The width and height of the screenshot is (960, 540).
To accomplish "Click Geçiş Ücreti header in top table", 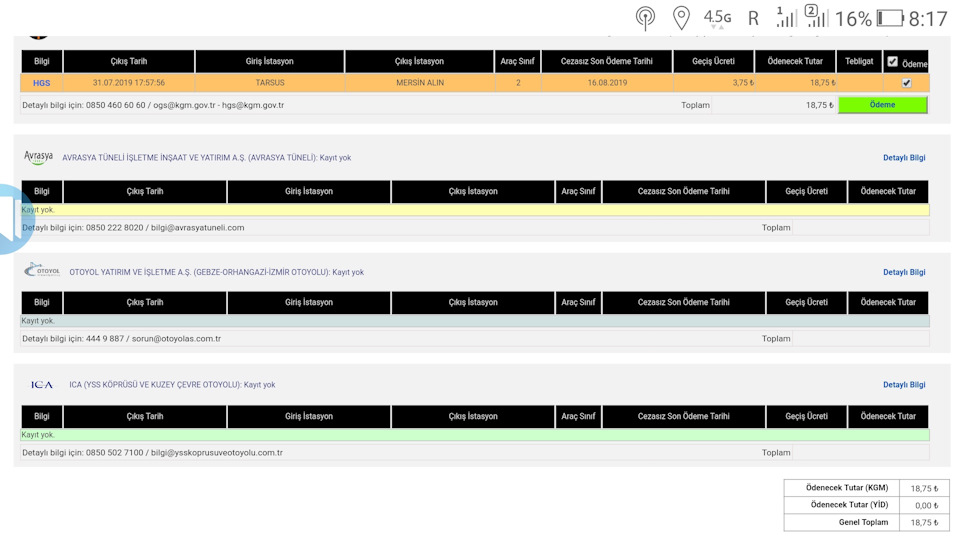I will tap(713, 61).
